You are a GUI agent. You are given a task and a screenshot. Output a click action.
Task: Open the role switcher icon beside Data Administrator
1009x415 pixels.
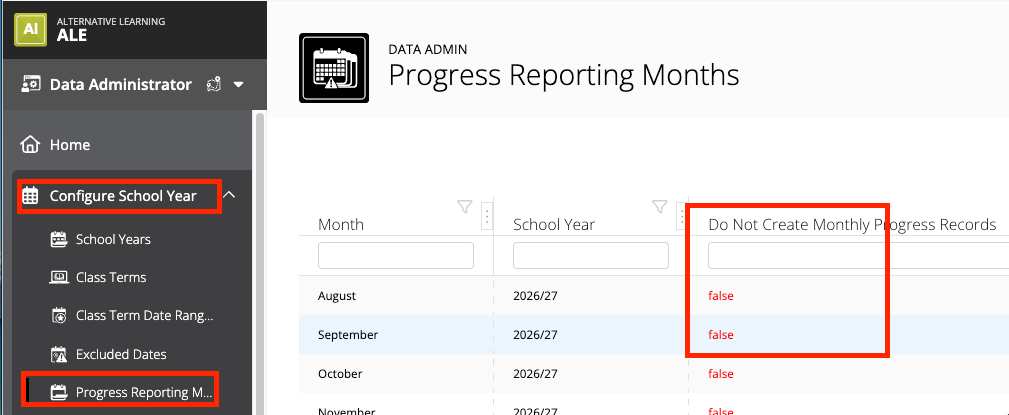click(x=214, y=84)
